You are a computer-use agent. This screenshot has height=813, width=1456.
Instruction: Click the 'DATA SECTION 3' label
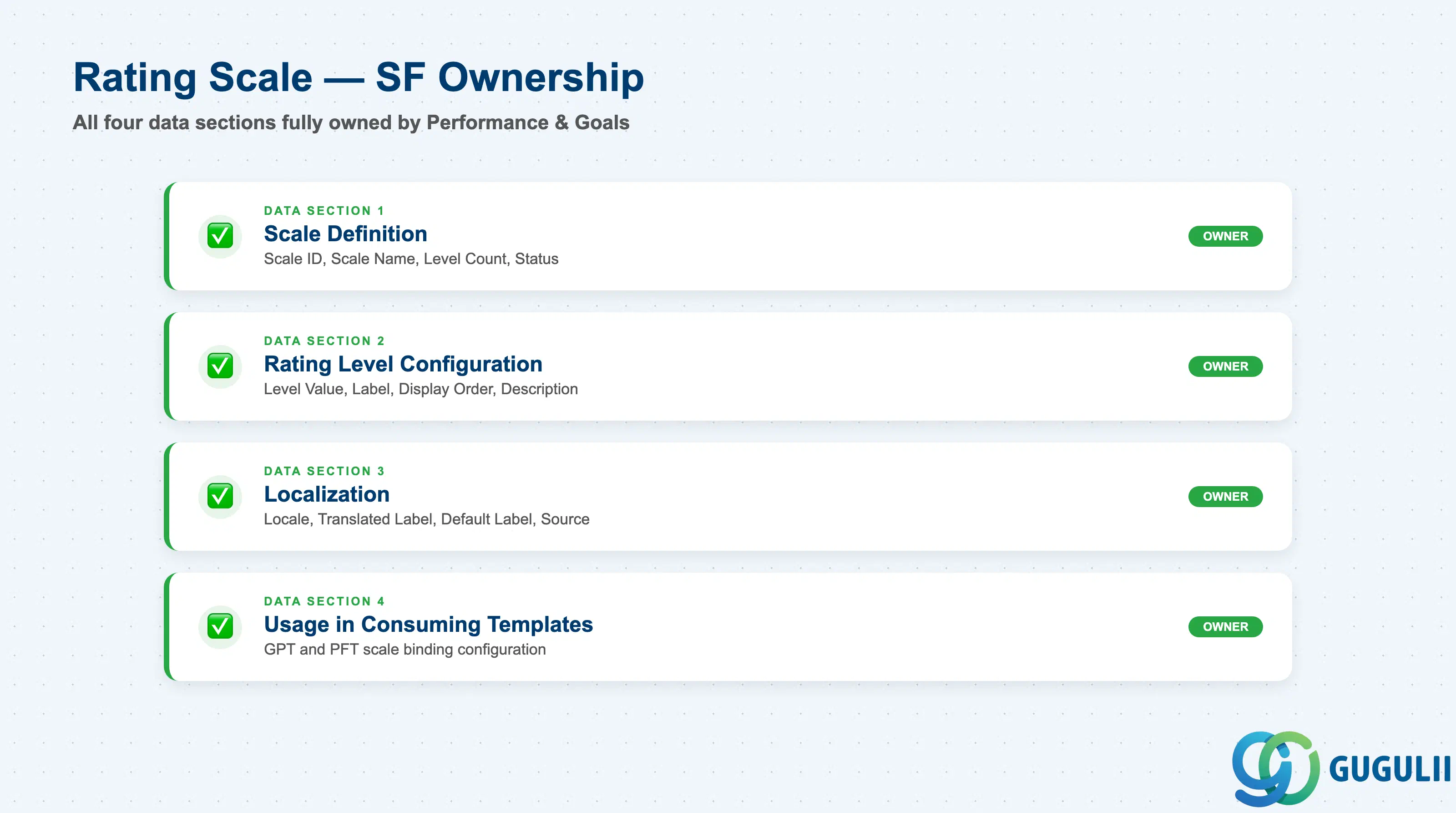click(324, 471)
